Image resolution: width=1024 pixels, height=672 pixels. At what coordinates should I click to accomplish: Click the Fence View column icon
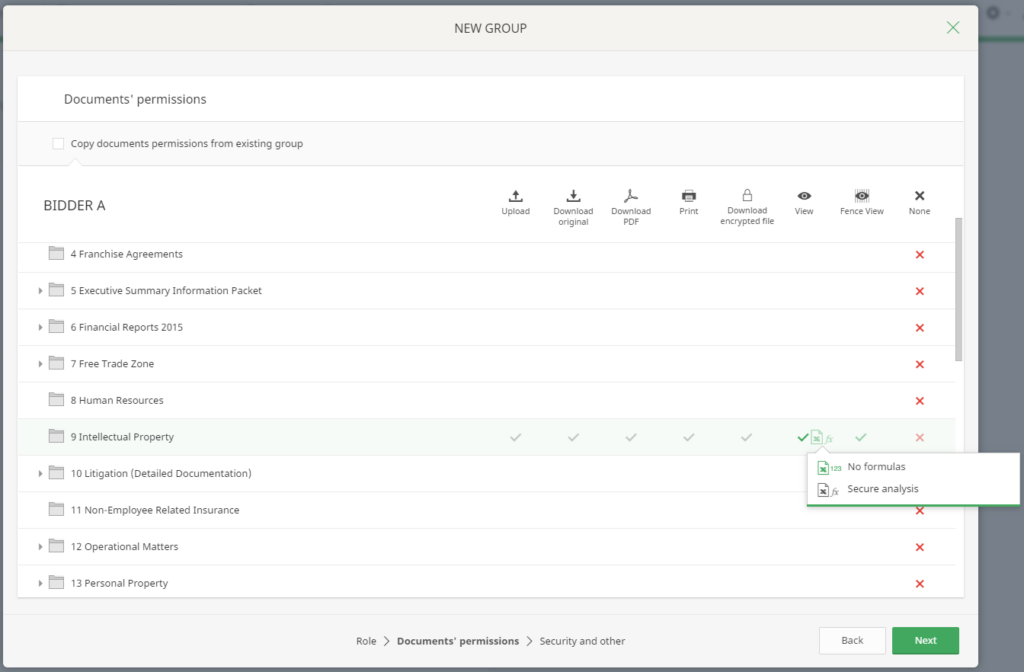(x=861, y=196)
